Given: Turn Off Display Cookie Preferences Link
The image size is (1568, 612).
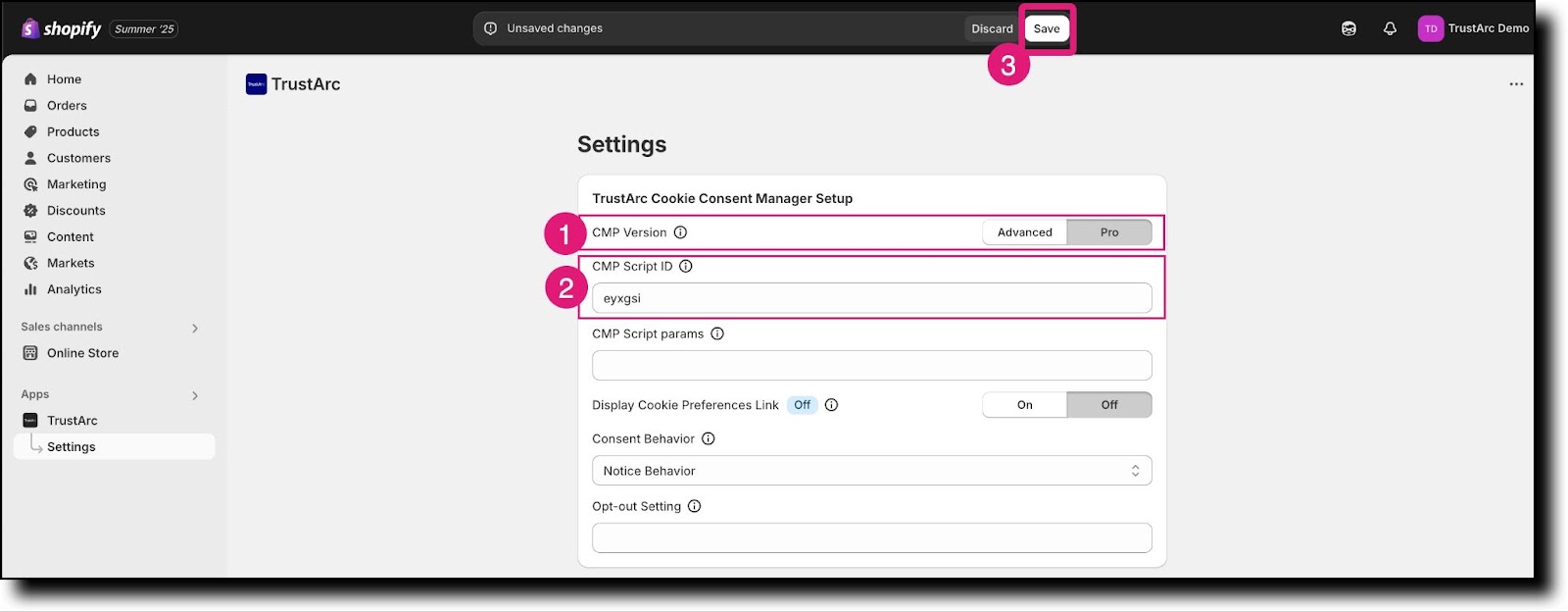Looking at the screenshot, I should 1109,405.
